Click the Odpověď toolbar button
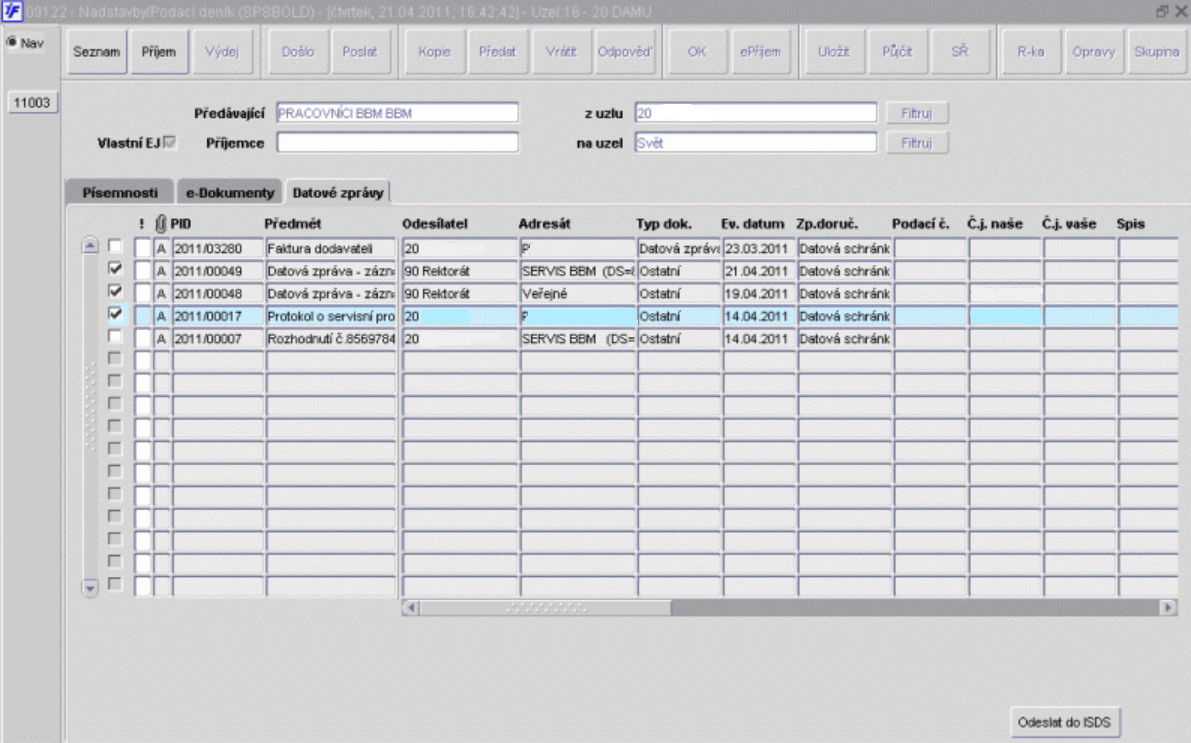 tap(624, 52)
